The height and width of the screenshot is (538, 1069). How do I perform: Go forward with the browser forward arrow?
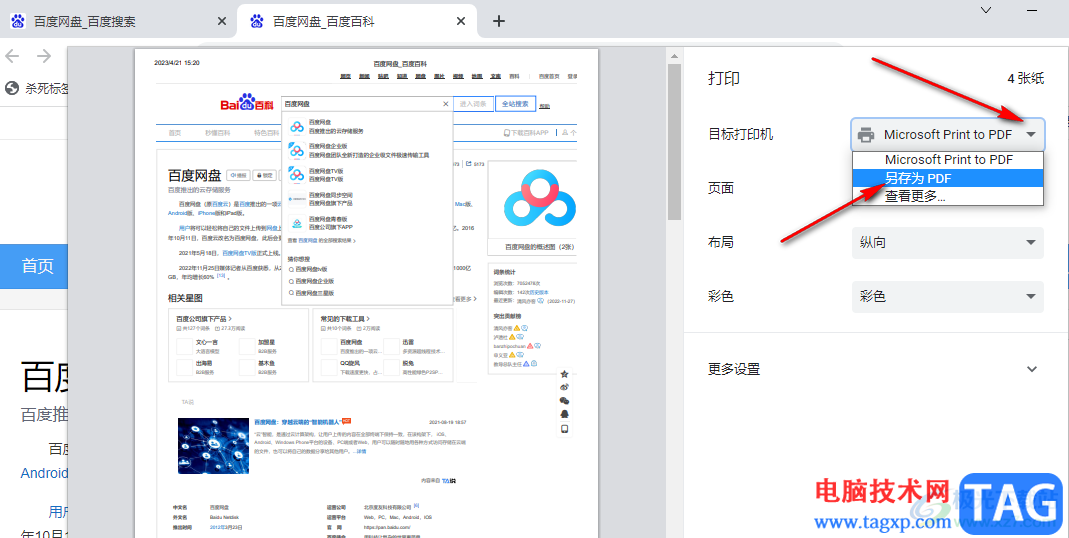(44, 56)
